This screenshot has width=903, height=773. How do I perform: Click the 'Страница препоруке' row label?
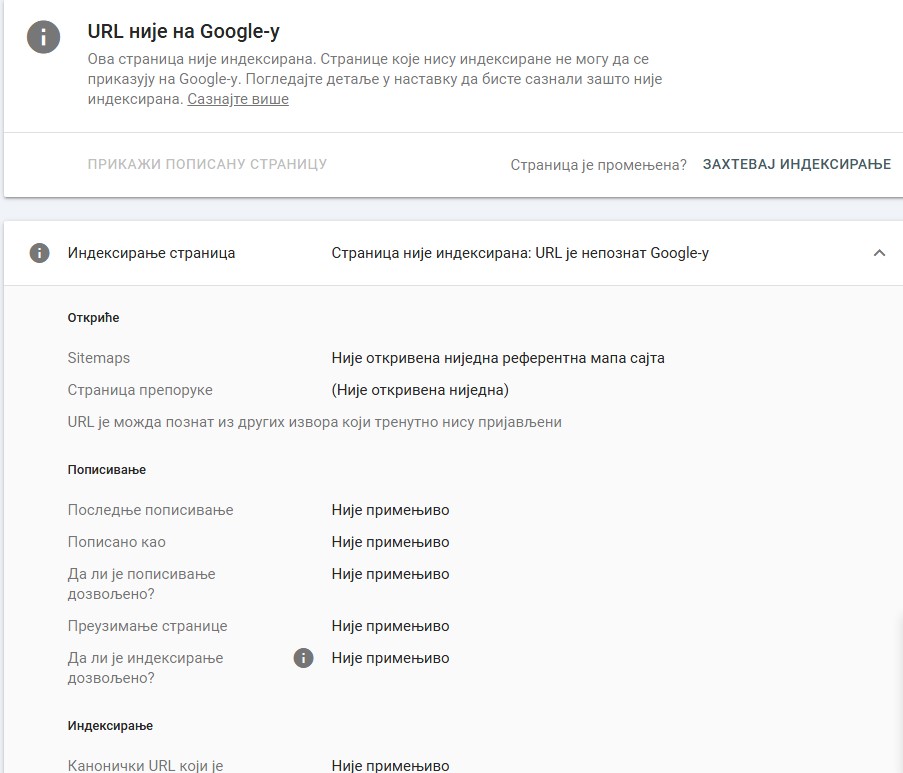pos(140,390)
